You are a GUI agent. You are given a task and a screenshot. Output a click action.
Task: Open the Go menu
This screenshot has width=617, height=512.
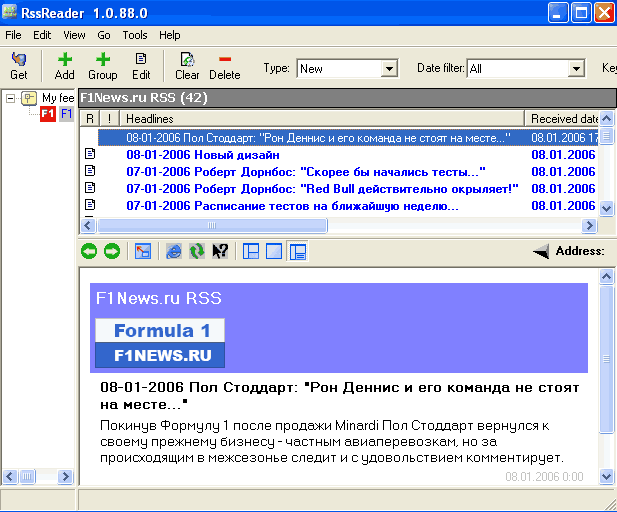104,35
